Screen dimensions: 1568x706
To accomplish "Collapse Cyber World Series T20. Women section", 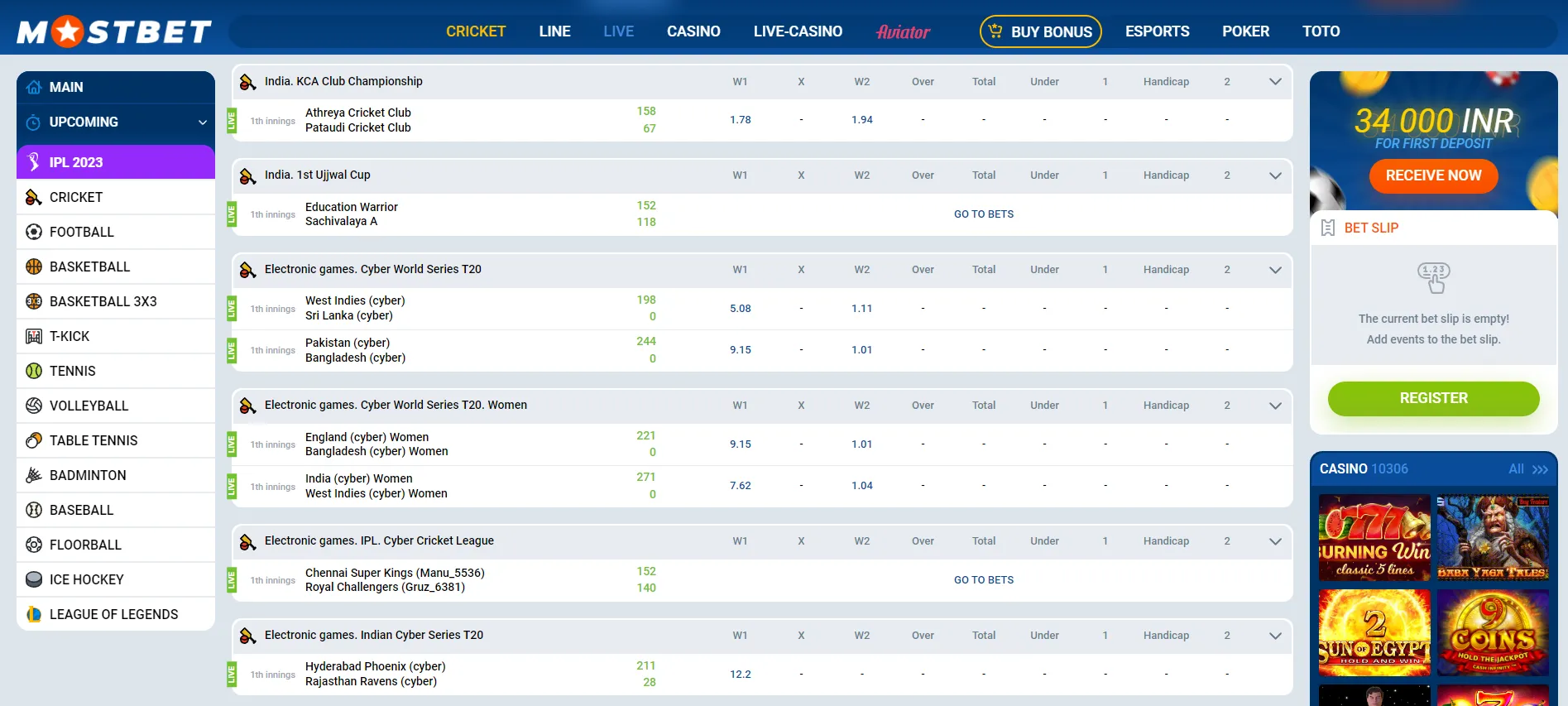I will click(x=1275, y=406).
